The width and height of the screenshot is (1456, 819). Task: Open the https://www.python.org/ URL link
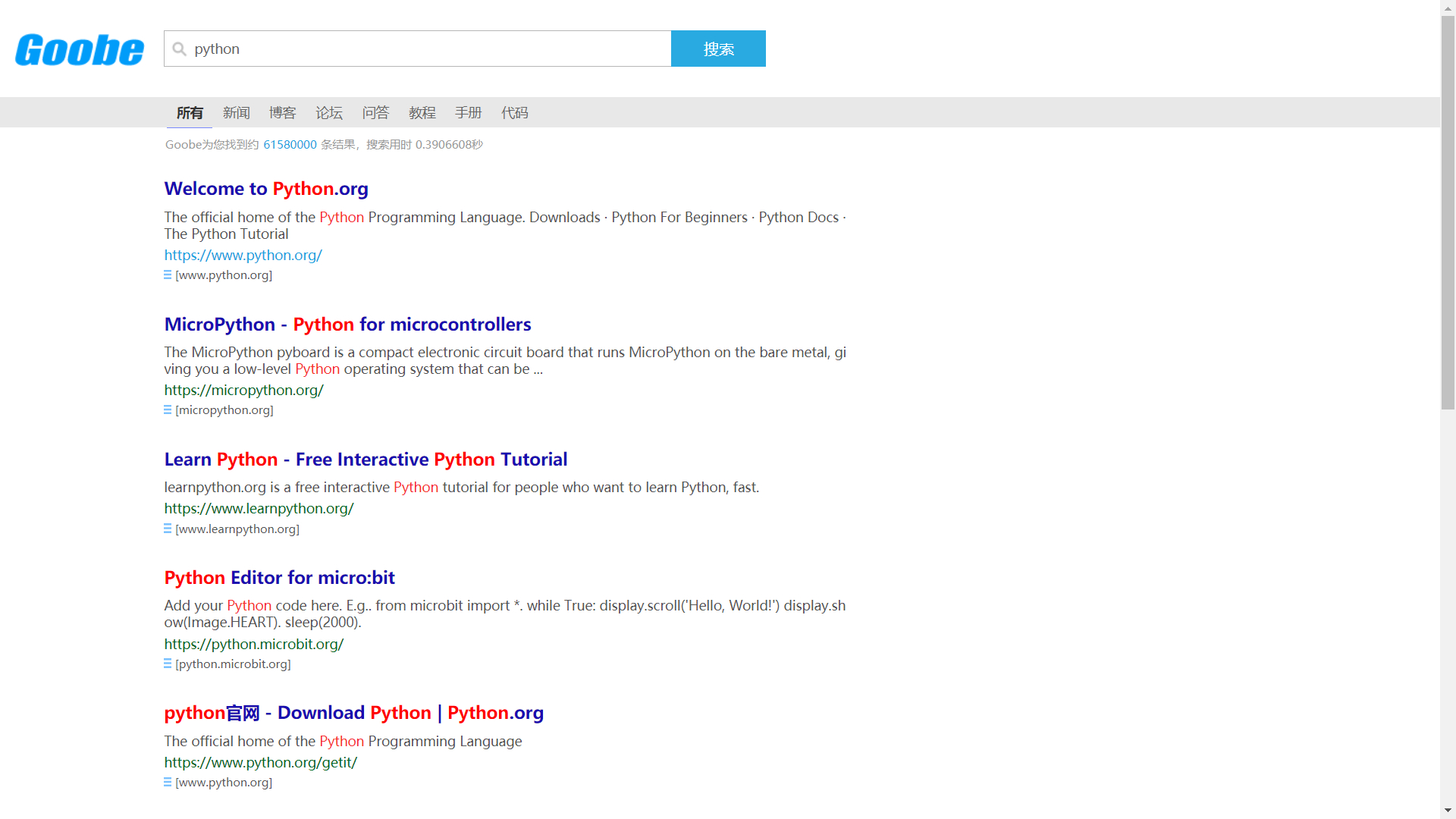coord(243,255)
